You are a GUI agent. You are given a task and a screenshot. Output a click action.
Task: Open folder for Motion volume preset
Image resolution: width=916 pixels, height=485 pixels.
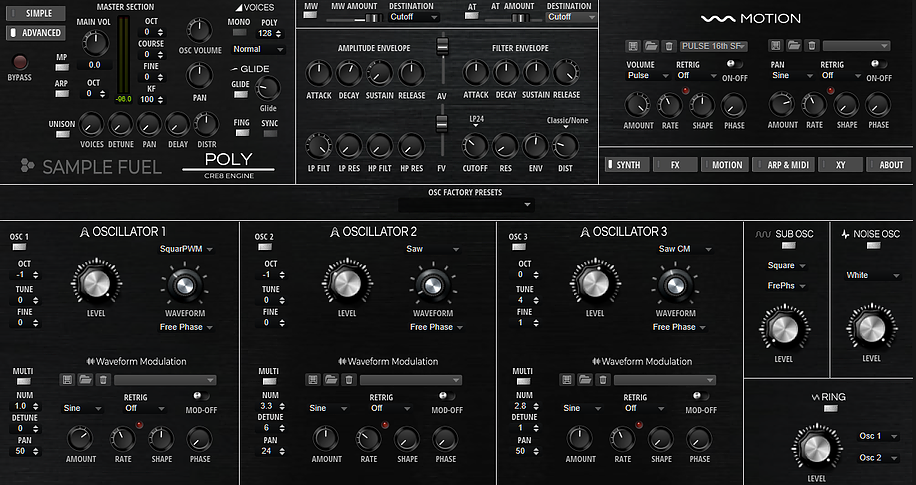point(651,46)
